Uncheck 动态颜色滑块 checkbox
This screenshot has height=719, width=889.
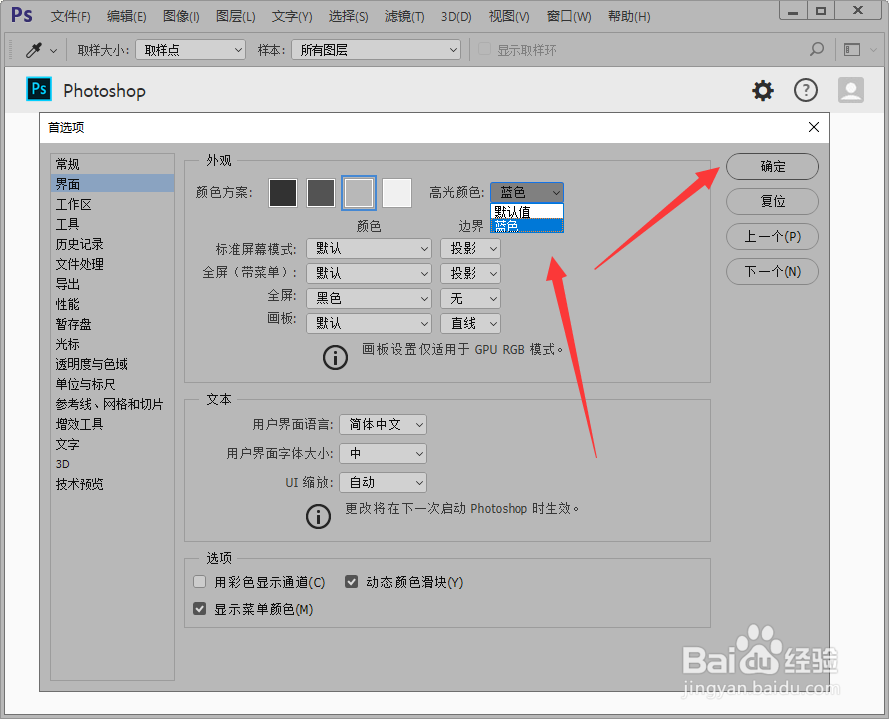pos(352,582)
